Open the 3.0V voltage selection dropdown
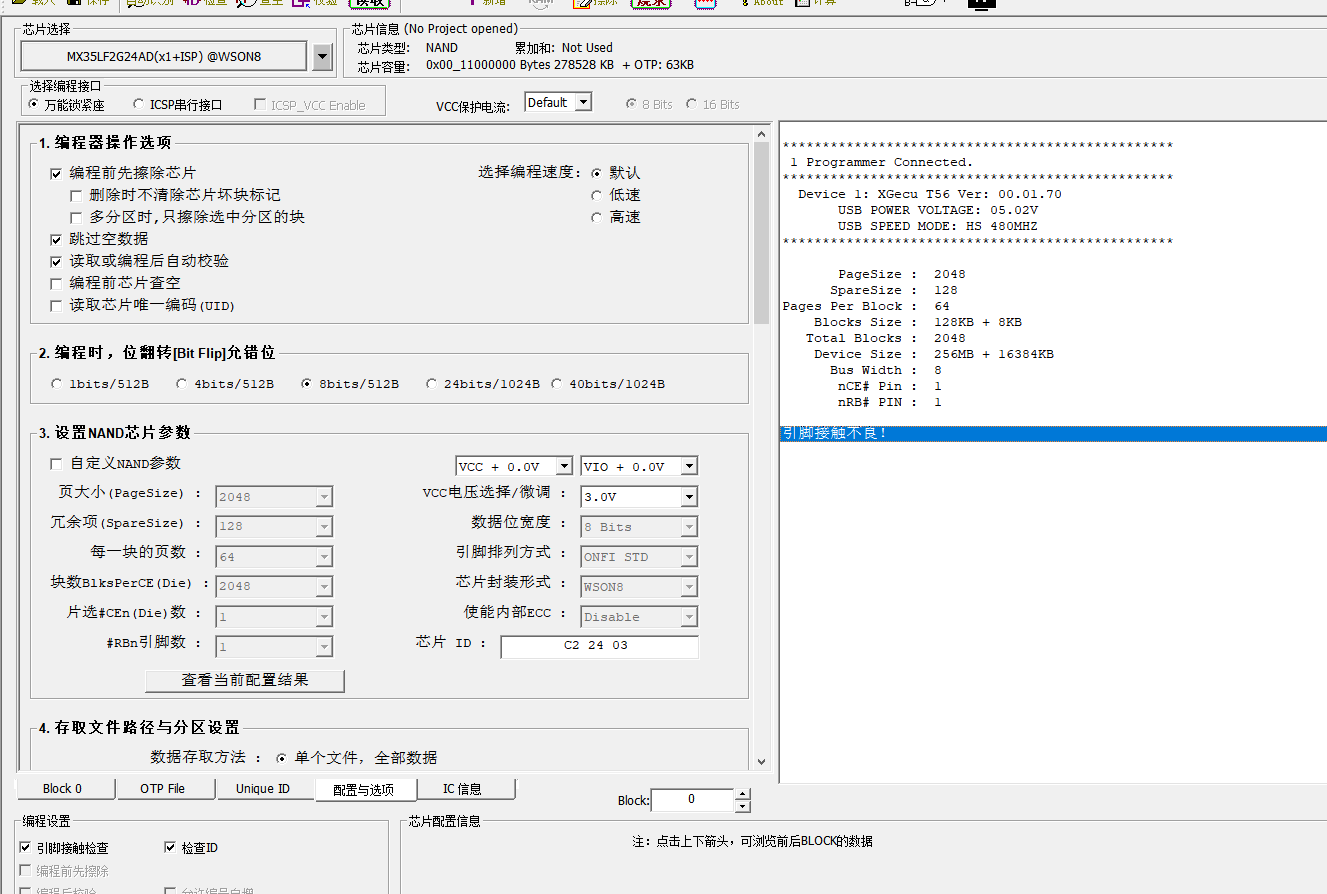The width and height of the screenshot is (1327, 894). pyautogui.click(x=689, y=496)
